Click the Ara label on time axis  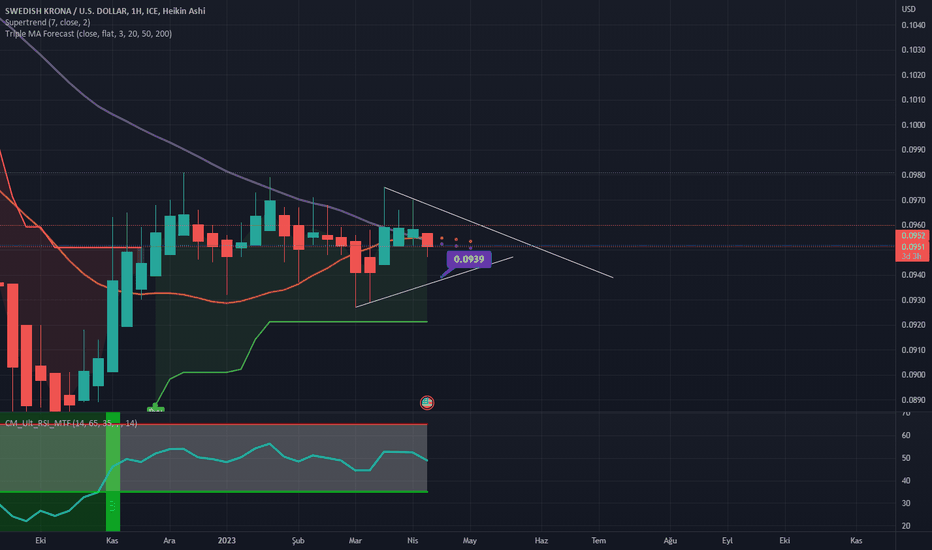pos(169,540)
